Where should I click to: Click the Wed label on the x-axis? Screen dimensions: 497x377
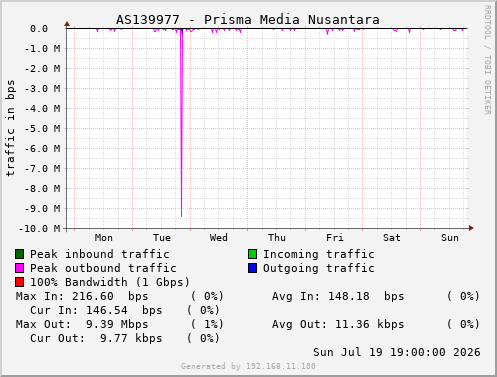click(x=219, y=238)
